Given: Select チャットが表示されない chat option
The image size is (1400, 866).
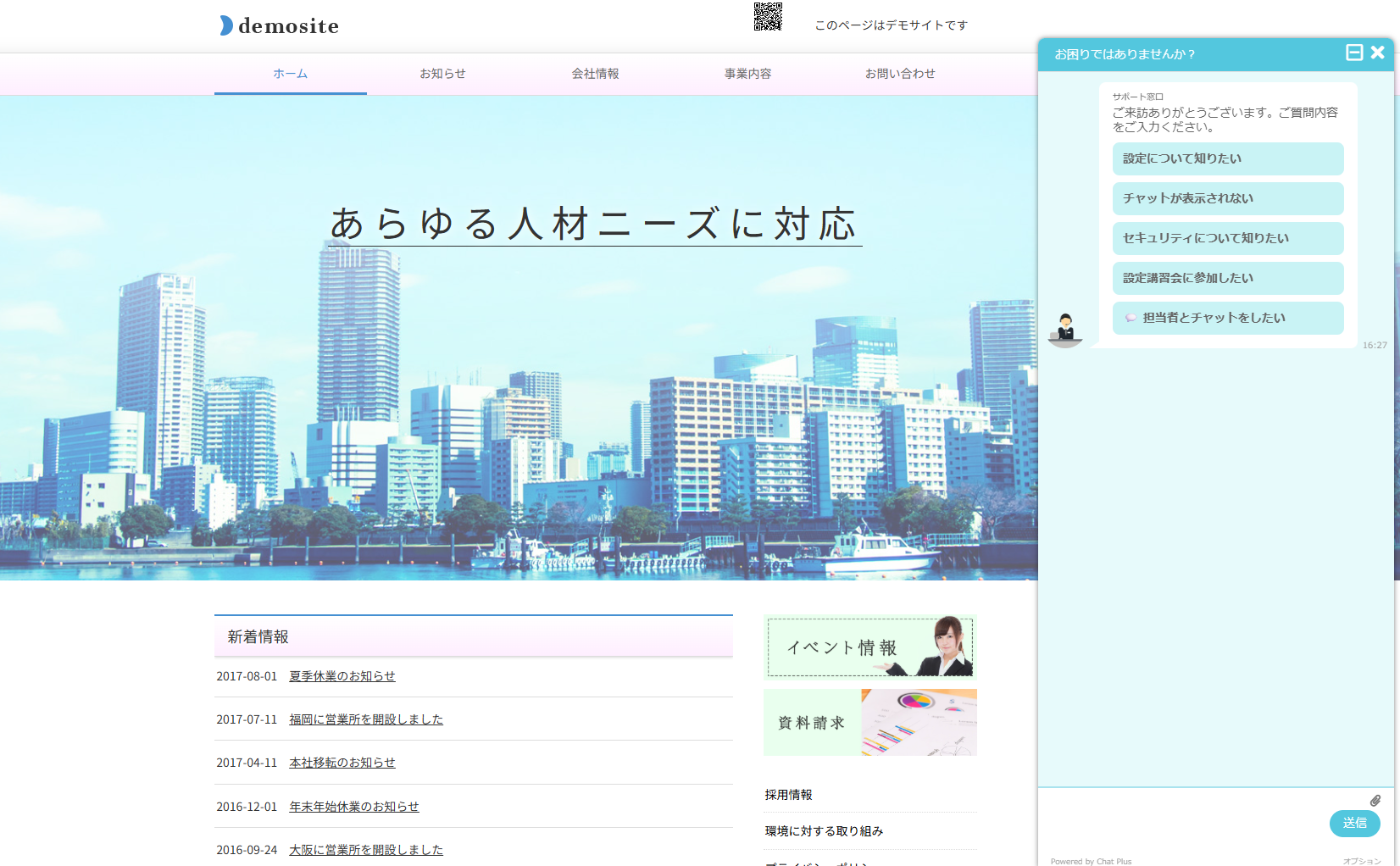Looking at the screenshot, I should click(1227, 198).
